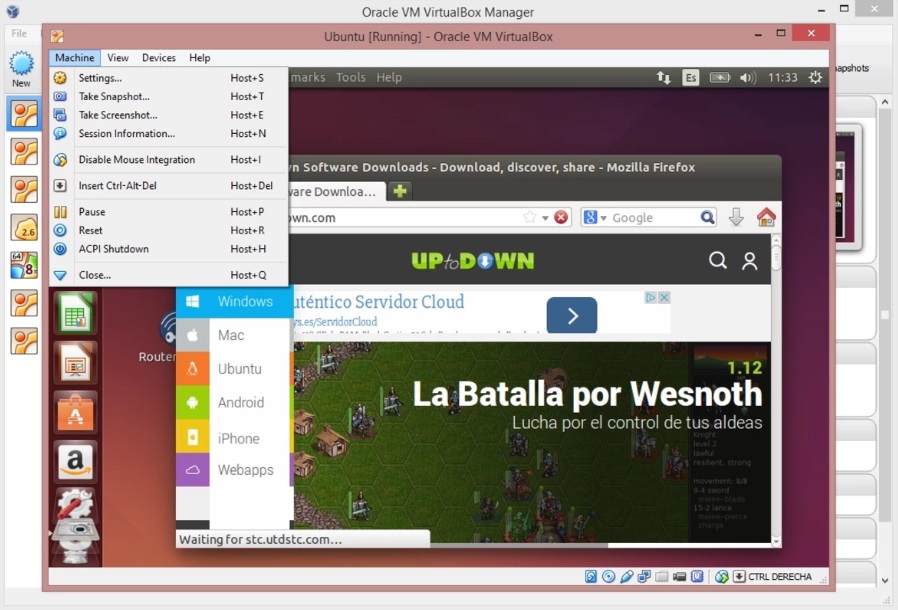The image size is (898, 610).
Task: Pause the virtual machine
Action: (x=92, y=212)
